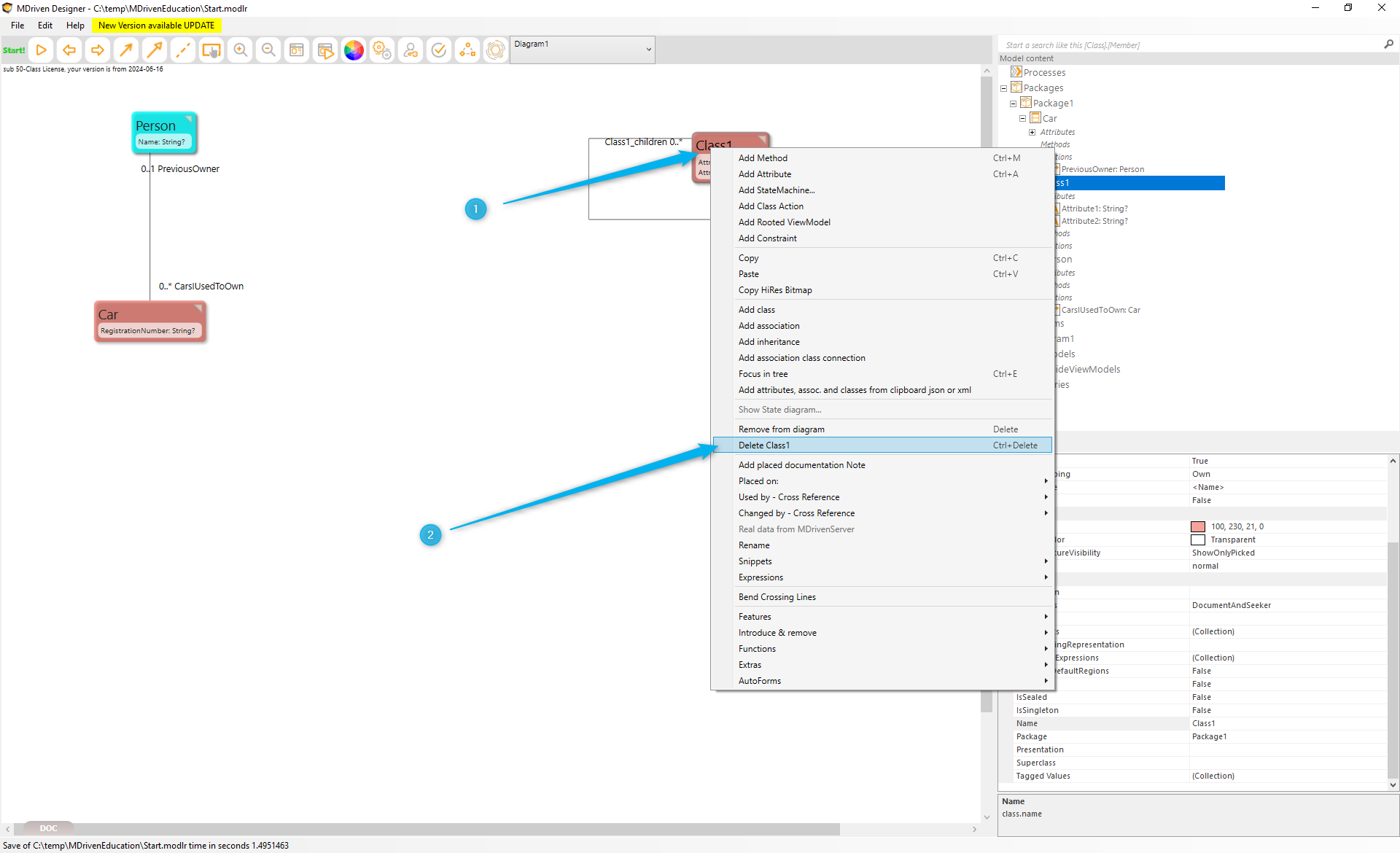Collapse the Packages tree node
This screenshot has height=853, width=1400.
[1003, 88]
